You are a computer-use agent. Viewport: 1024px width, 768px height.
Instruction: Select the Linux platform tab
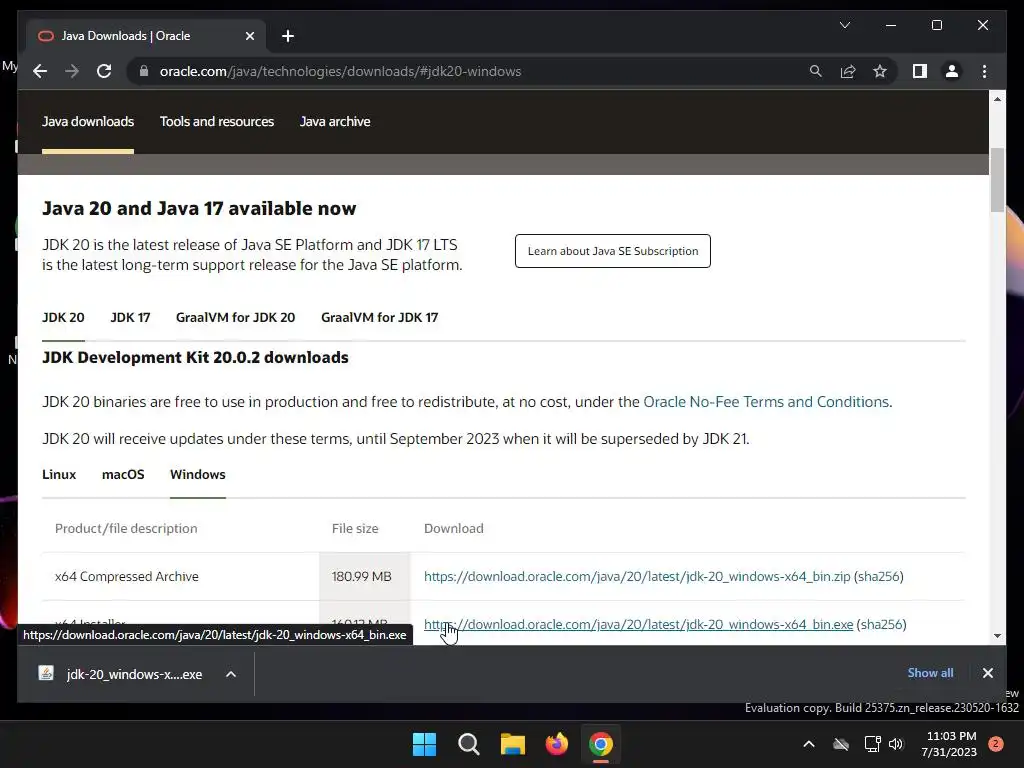point(59,475)
